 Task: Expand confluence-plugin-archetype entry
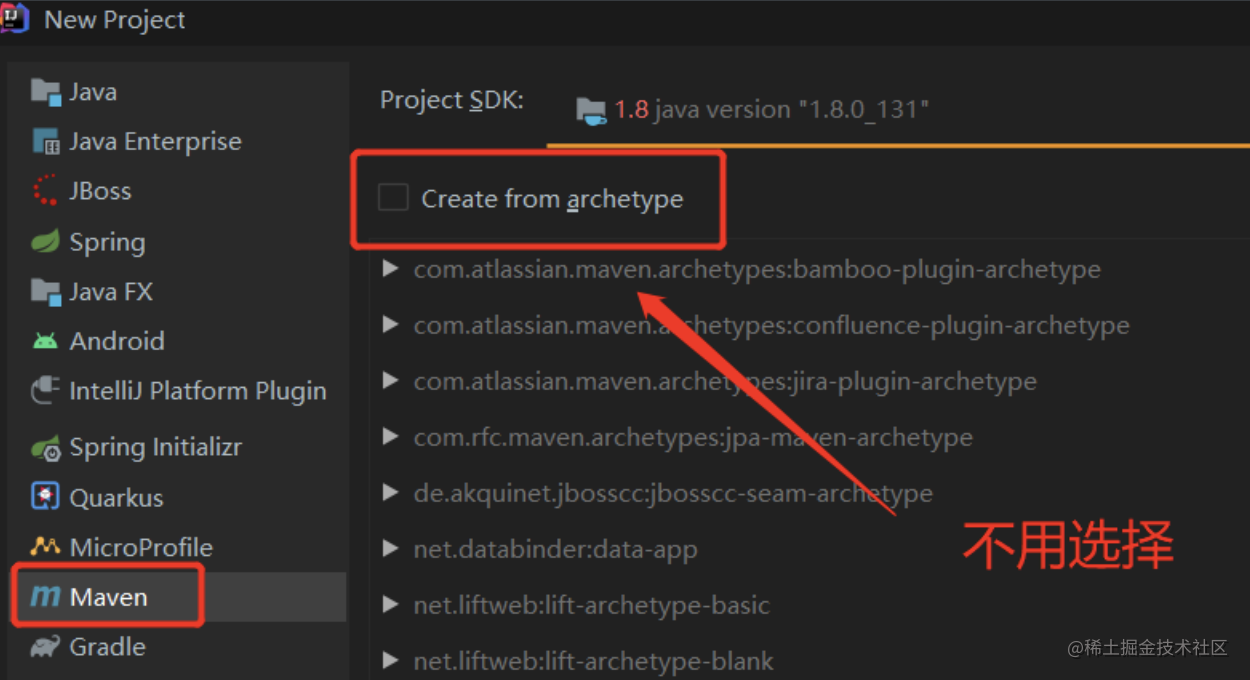pyautogui.click(x=392, y=325)
